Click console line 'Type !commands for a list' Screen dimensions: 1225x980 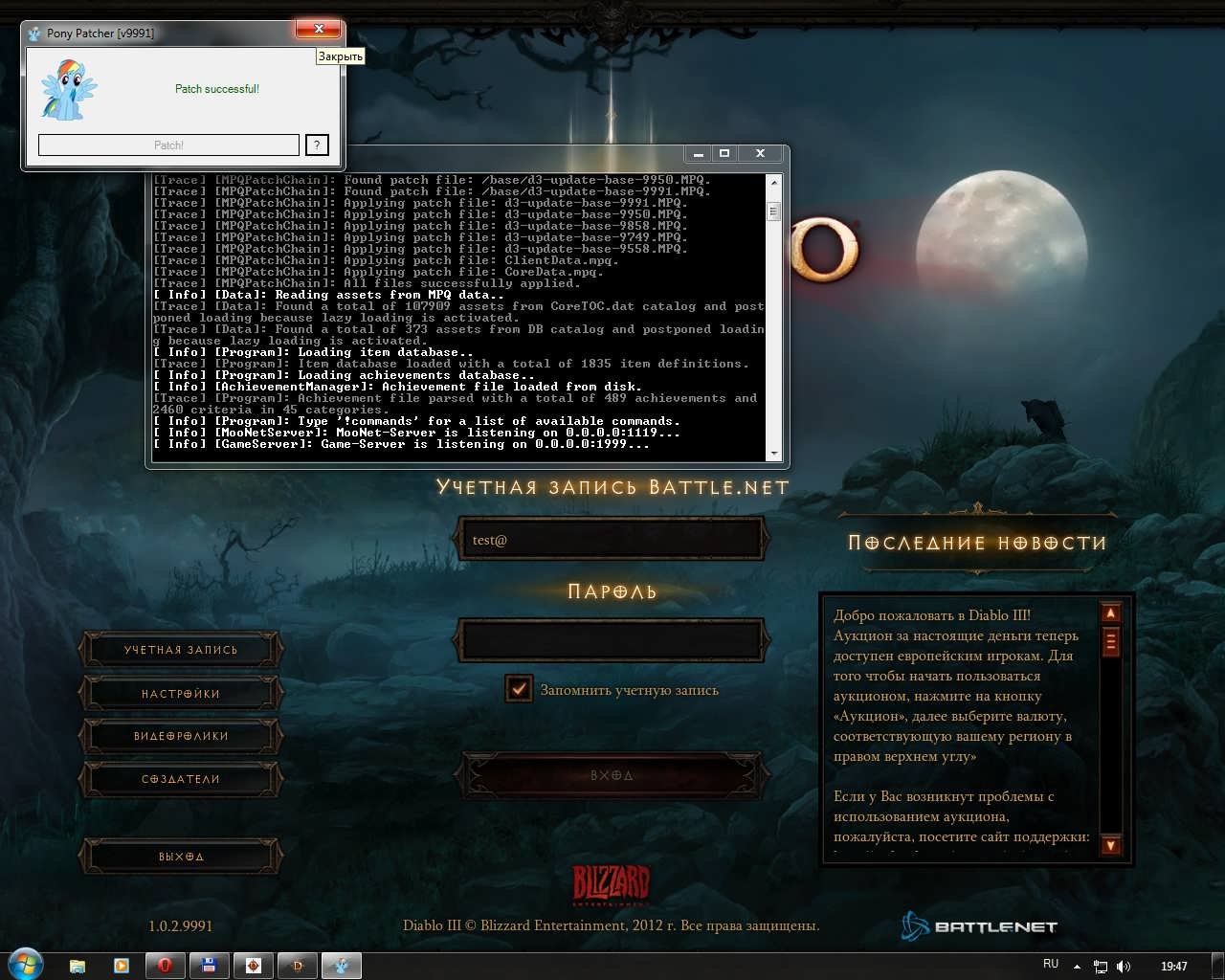pos(417,421)
